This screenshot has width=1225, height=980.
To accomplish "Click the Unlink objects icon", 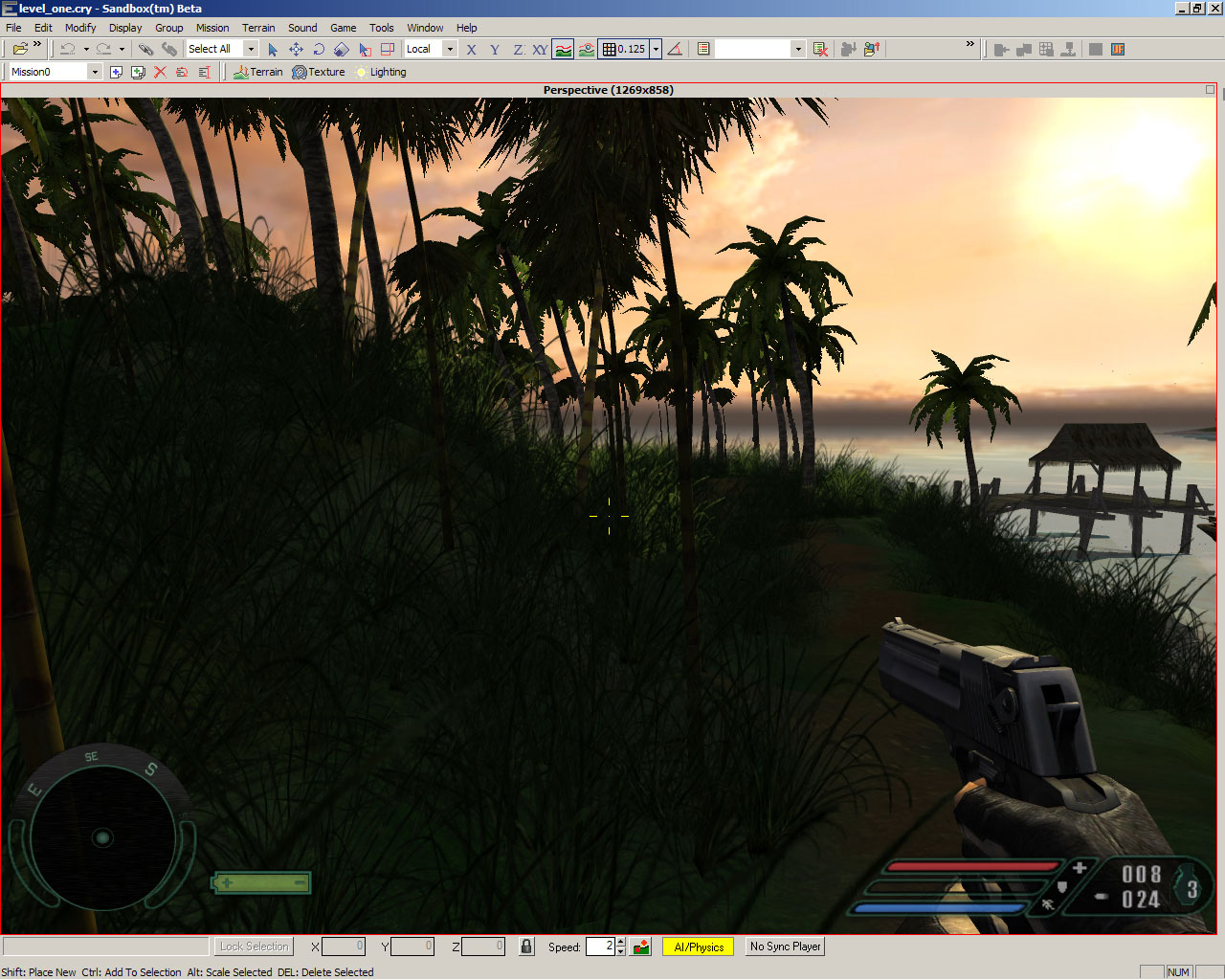I will point(169,49).
